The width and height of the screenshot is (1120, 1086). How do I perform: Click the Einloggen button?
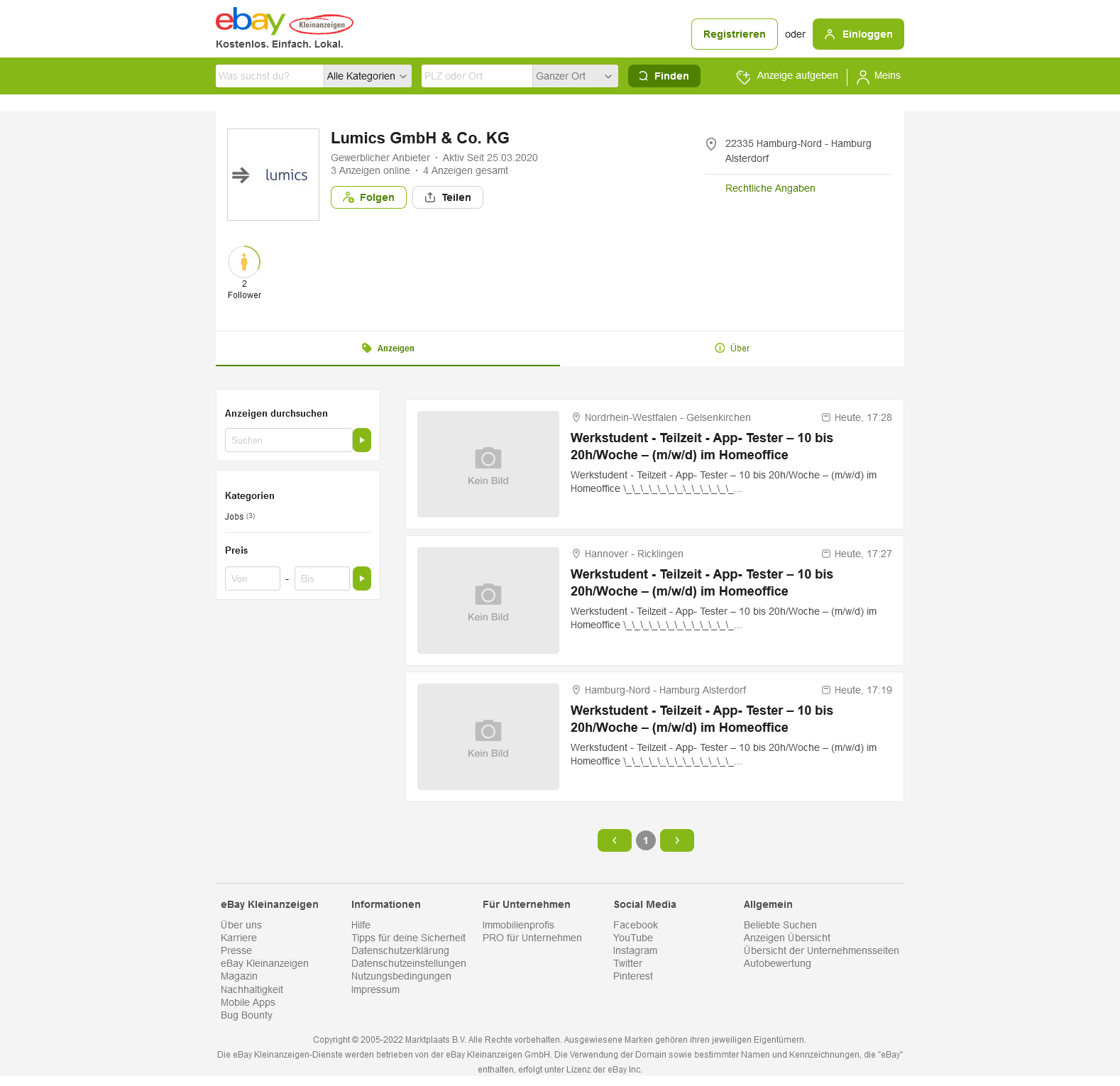point(858,34)
